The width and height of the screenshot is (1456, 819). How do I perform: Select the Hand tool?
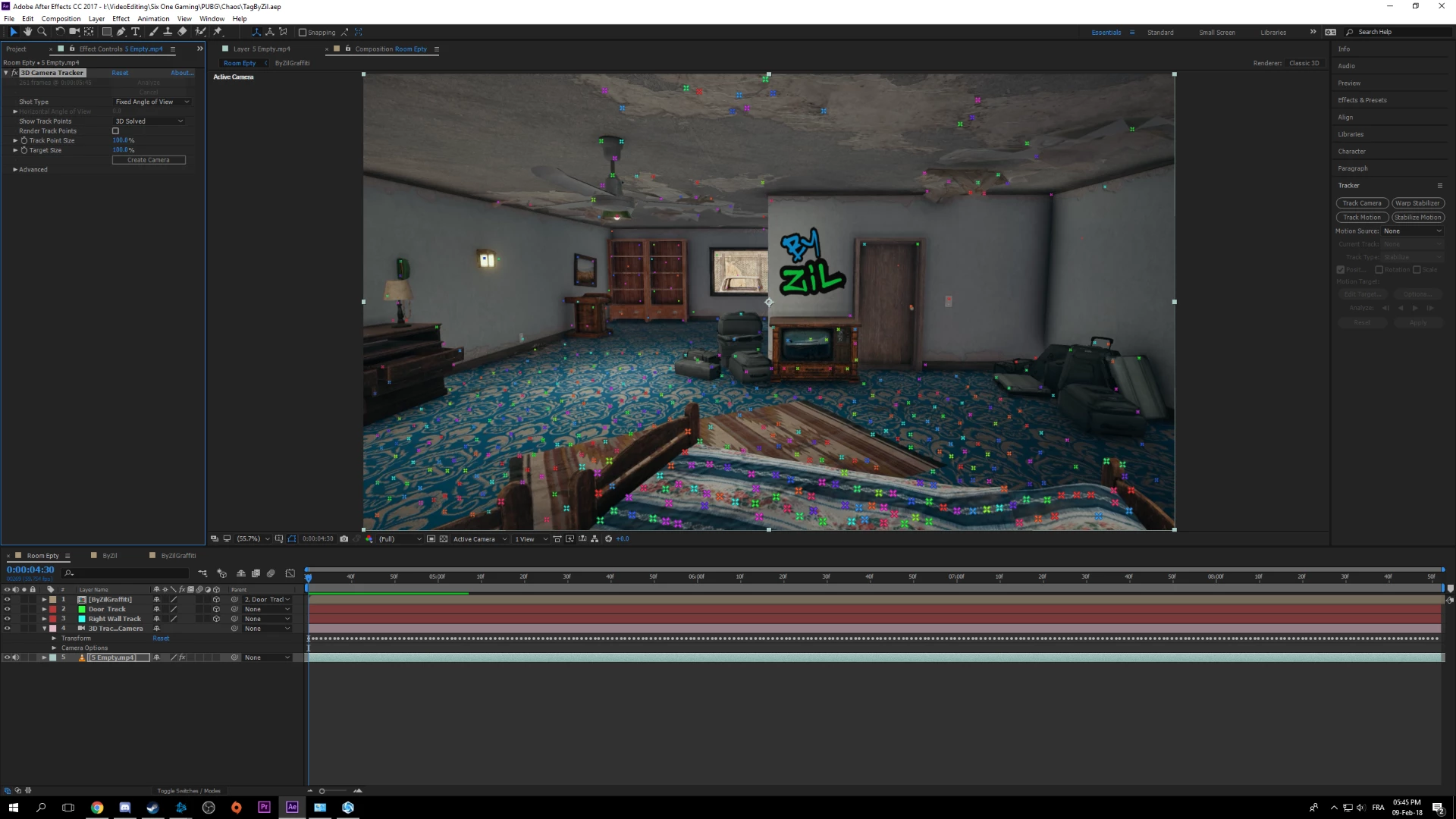[27, 32]
